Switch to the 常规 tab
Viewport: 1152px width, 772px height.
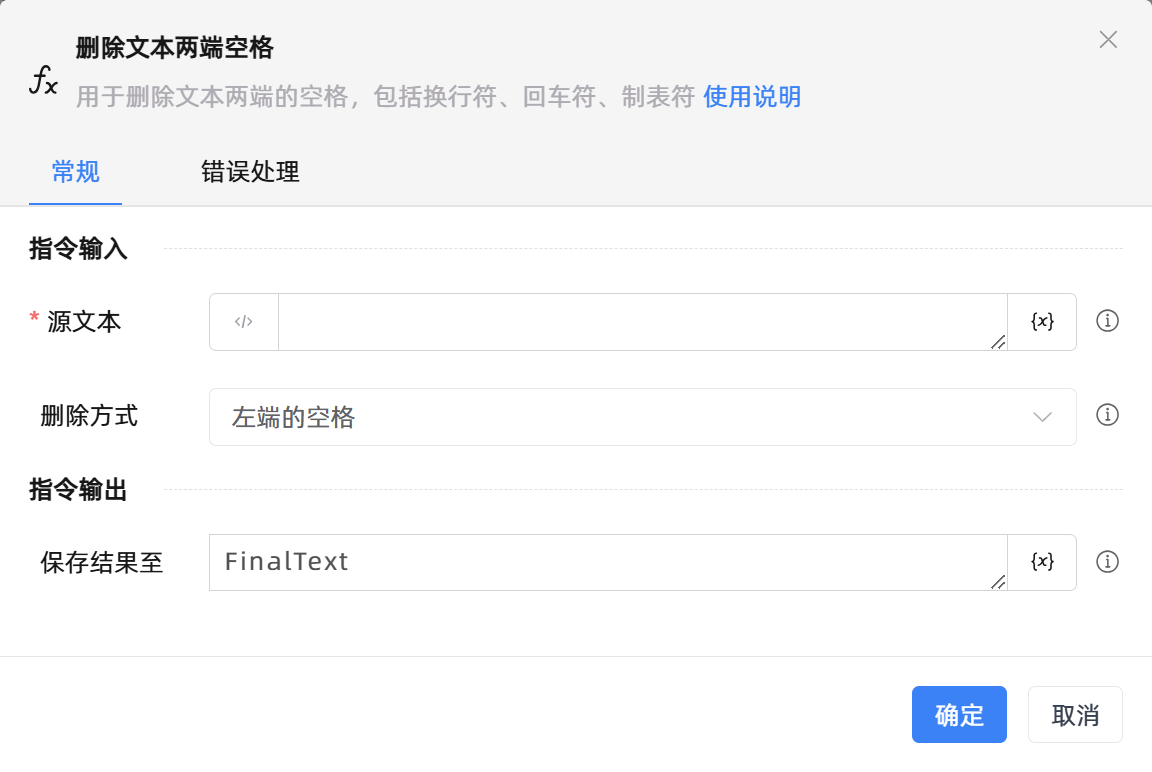(x=76, y=172)
